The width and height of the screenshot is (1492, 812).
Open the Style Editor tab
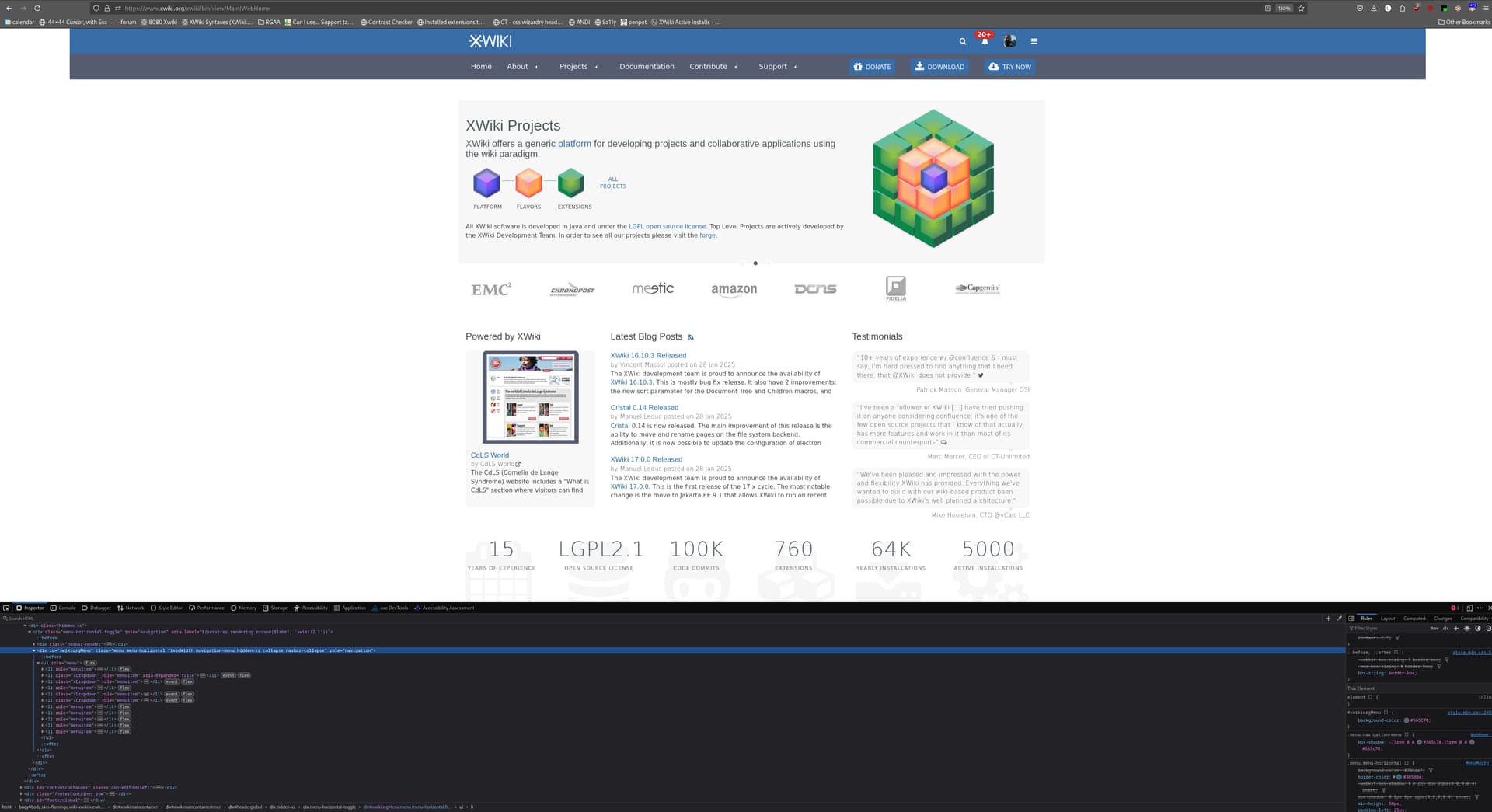[166, 608]
